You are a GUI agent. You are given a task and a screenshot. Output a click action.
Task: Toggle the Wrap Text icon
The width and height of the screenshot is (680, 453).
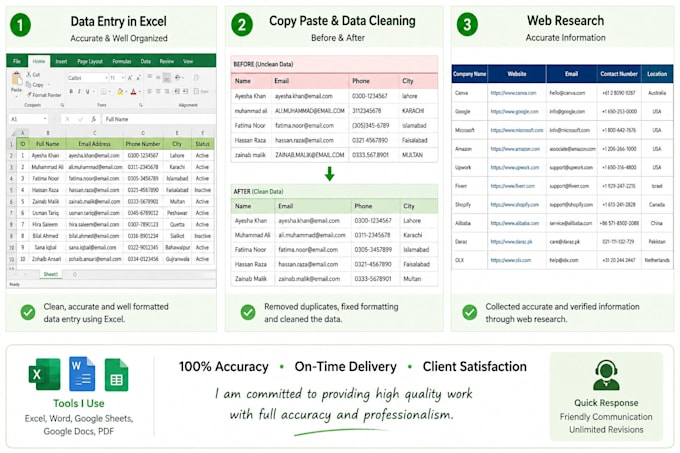[x=196, y=77]
